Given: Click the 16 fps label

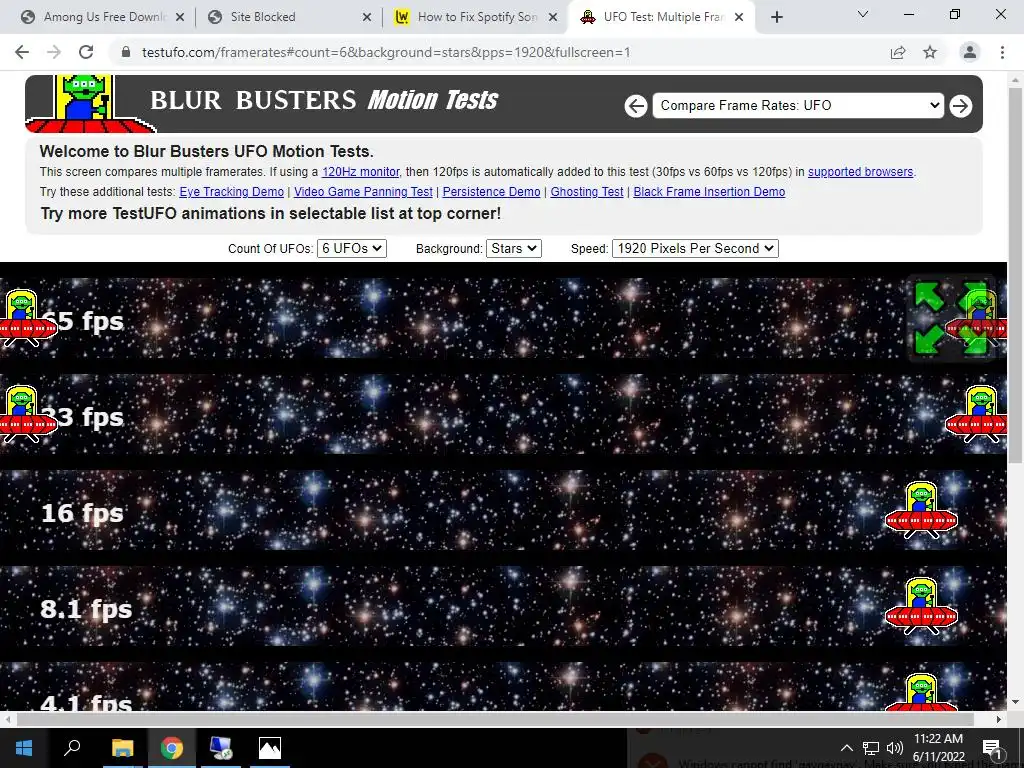Looking at the screenshot, I should click(82, 513).
